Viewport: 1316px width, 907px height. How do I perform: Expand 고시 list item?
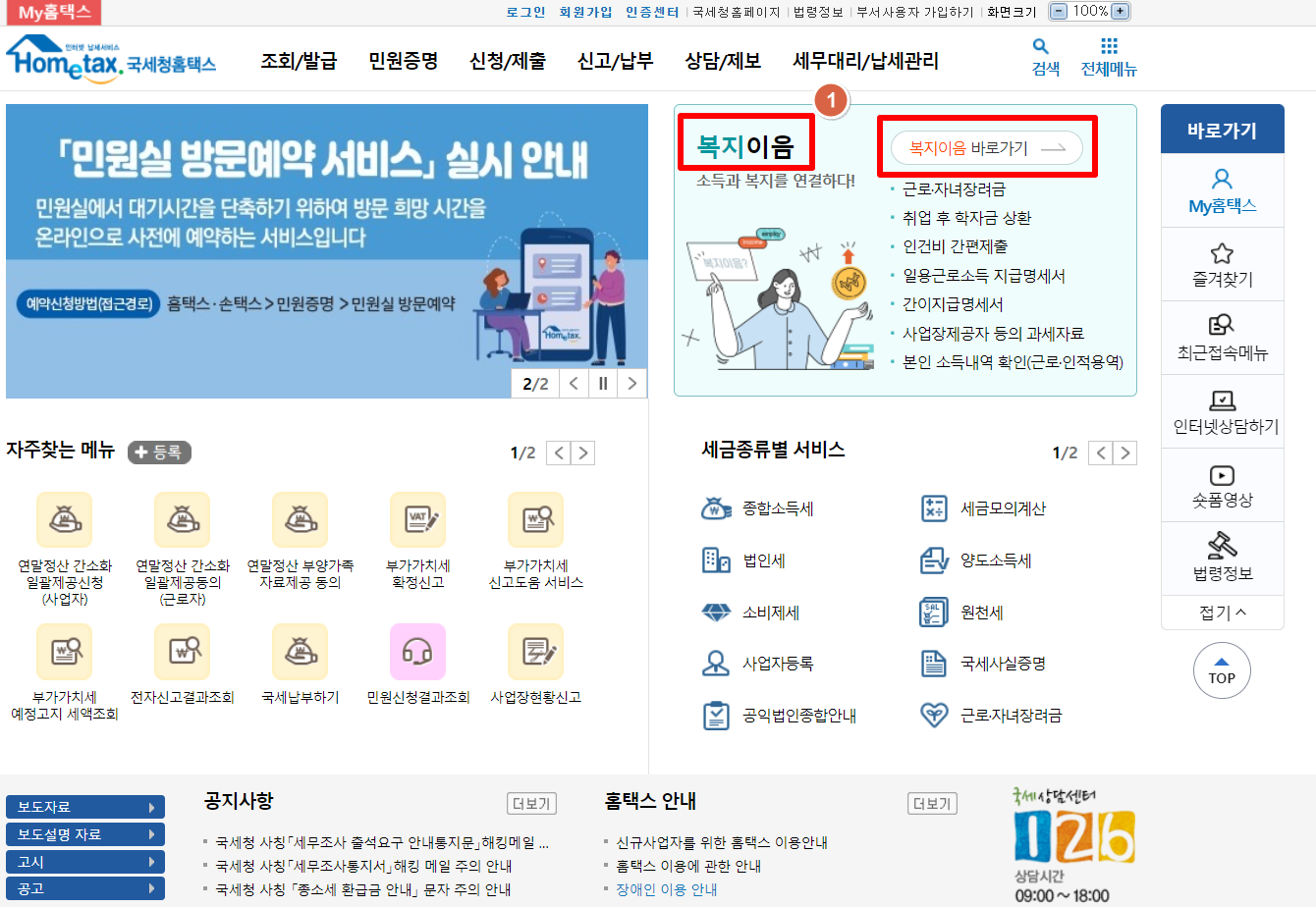85,862
